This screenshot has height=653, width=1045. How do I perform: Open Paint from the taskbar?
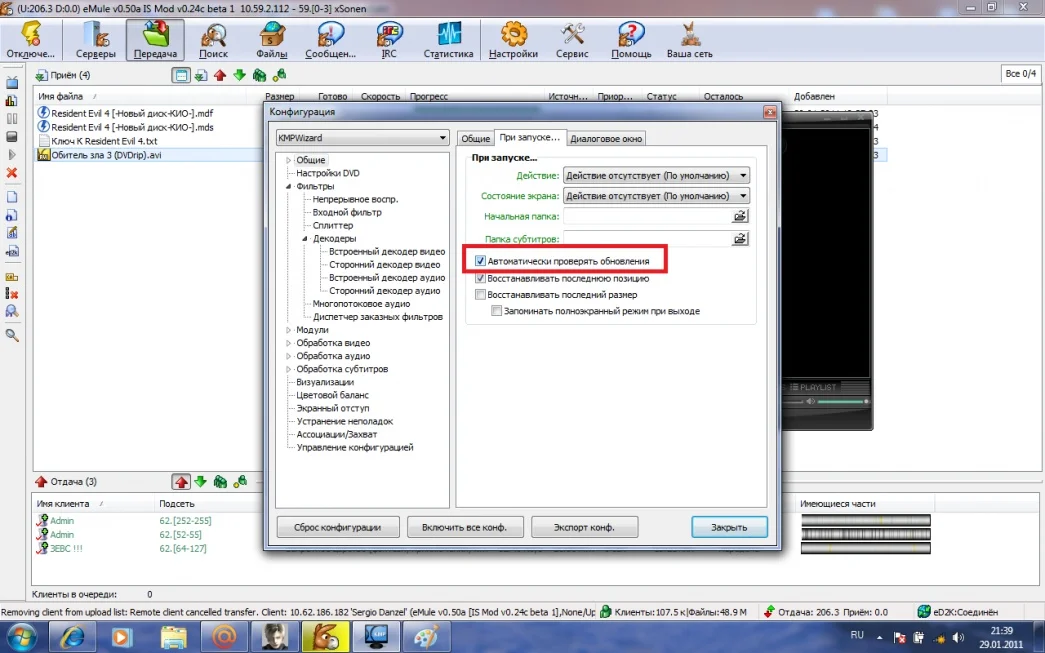click(x=425, y=637)
